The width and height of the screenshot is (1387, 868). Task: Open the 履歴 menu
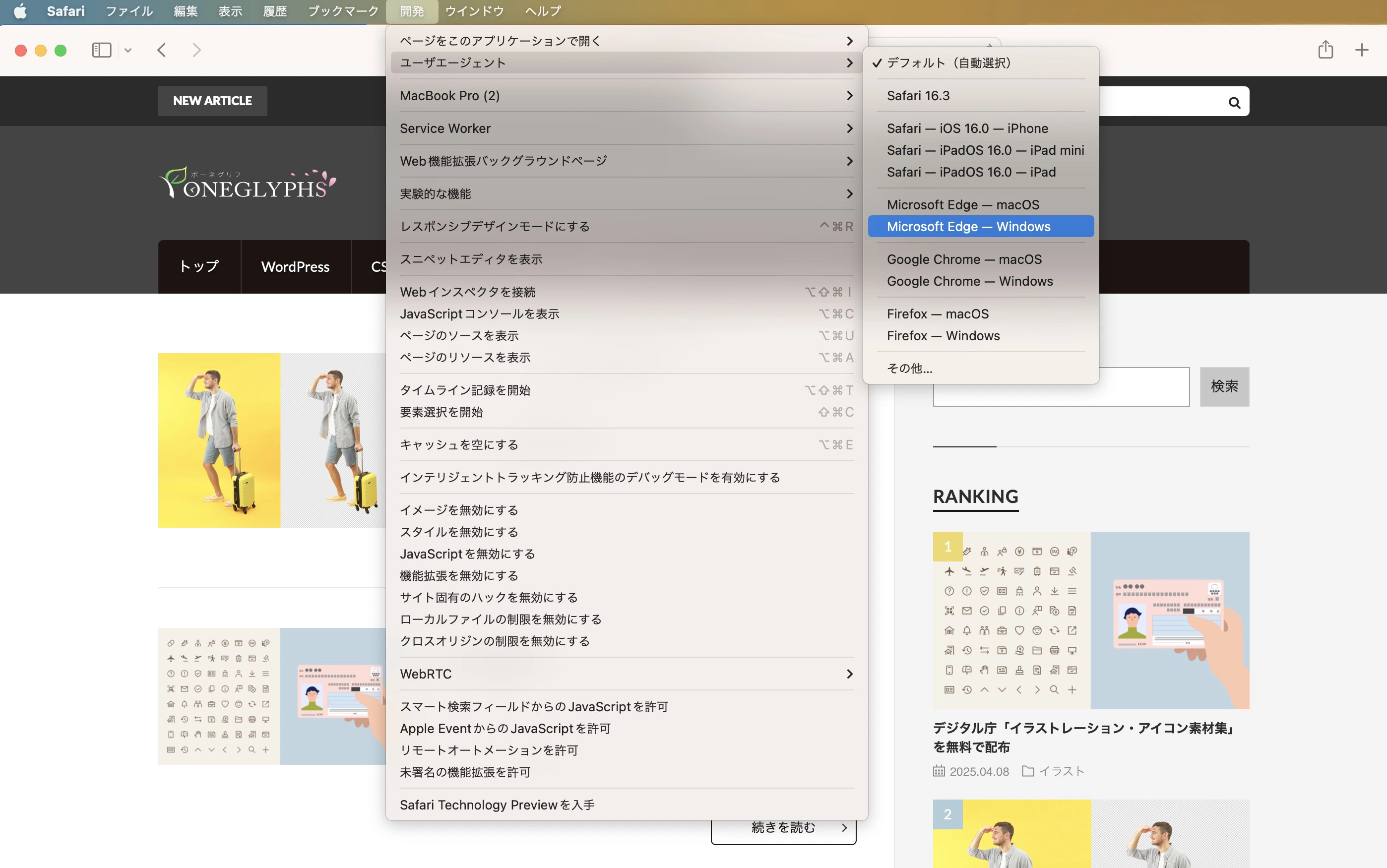click(x=275, y=11)
